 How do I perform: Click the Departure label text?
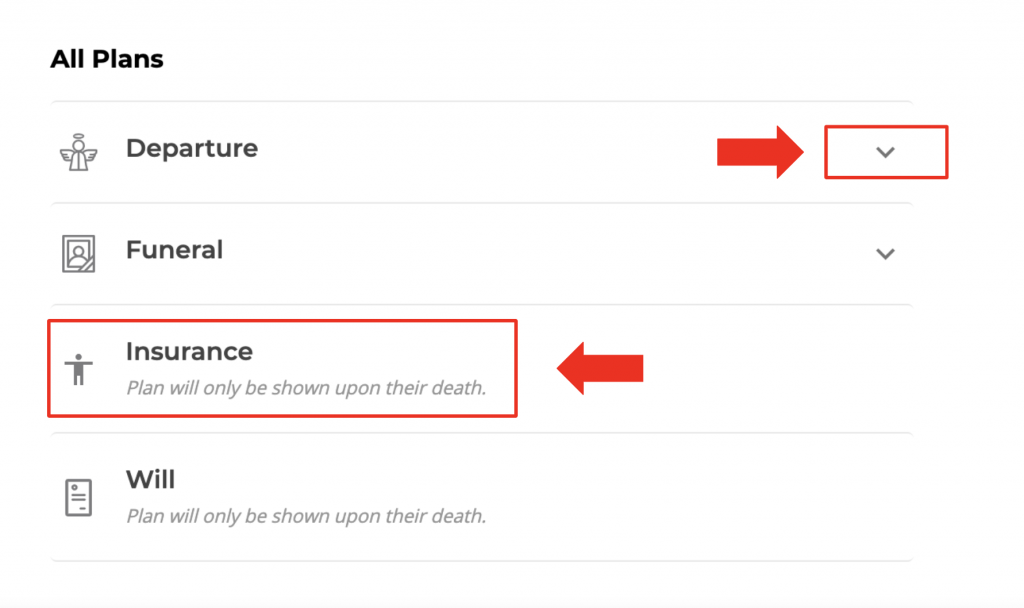192,148
